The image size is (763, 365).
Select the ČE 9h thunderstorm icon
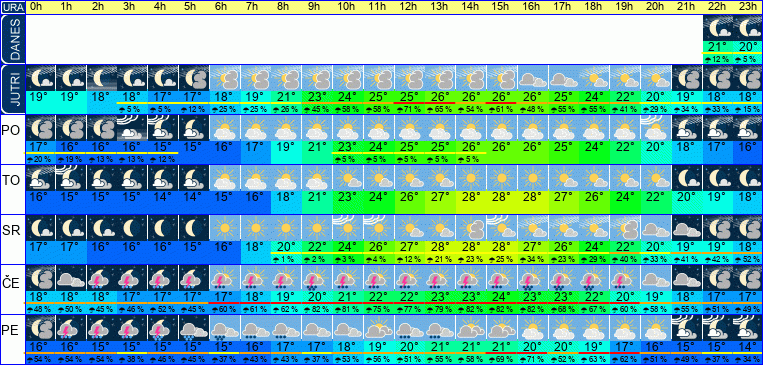click(317, 278)
